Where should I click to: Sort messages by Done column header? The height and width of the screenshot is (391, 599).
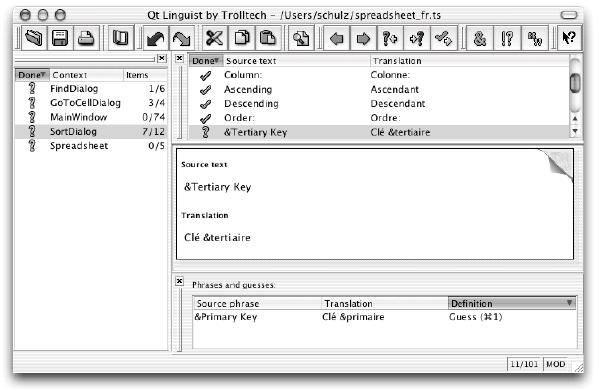tap(206, 61)
